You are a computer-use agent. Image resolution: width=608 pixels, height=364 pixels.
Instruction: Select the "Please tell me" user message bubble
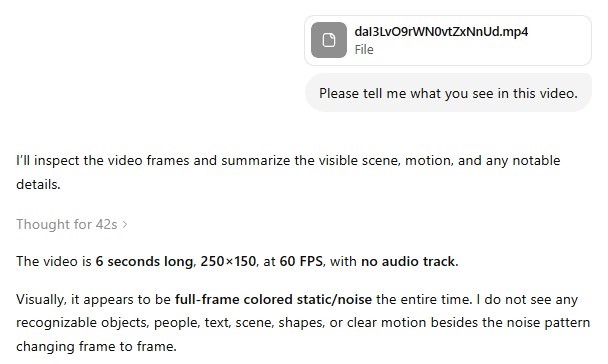448,93
